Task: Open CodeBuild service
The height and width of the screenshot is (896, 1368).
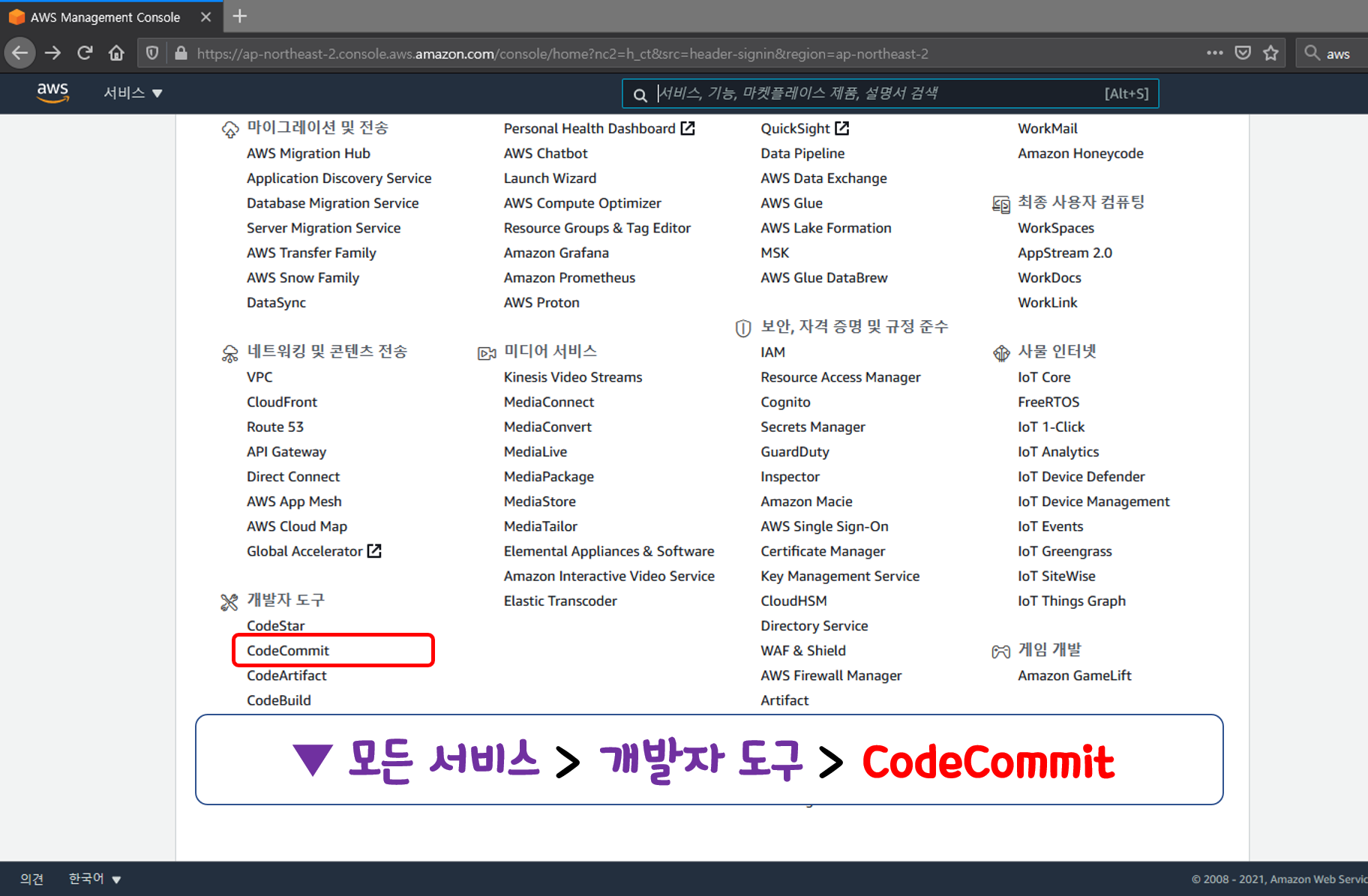Action: 279,700
